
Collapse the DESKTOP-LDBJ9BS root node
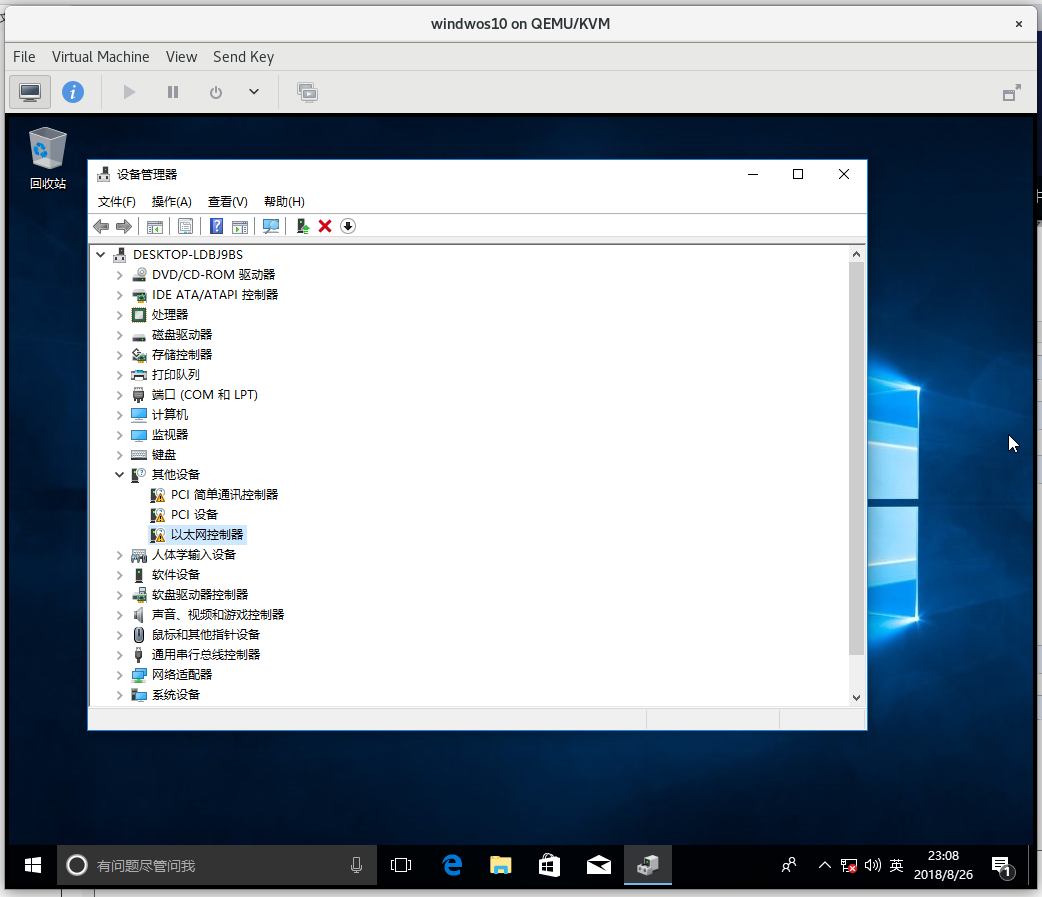coord(100,254)
